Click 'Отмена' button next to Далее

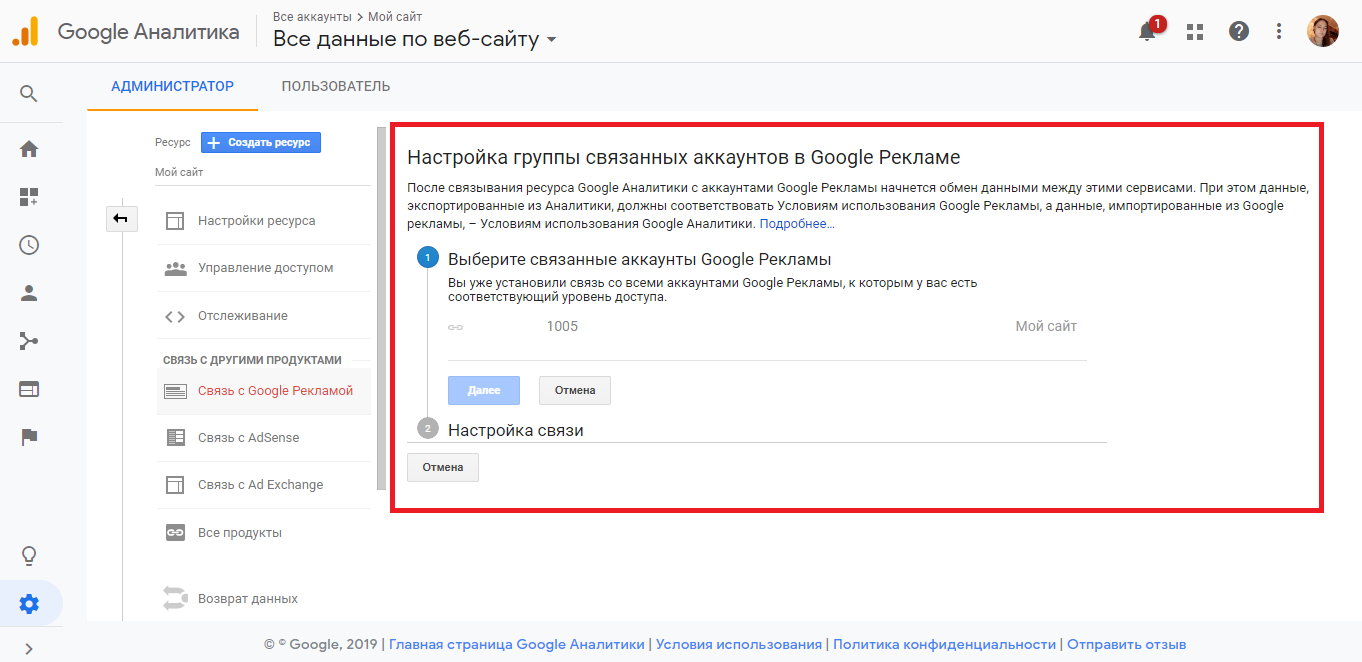click(575, 390)
